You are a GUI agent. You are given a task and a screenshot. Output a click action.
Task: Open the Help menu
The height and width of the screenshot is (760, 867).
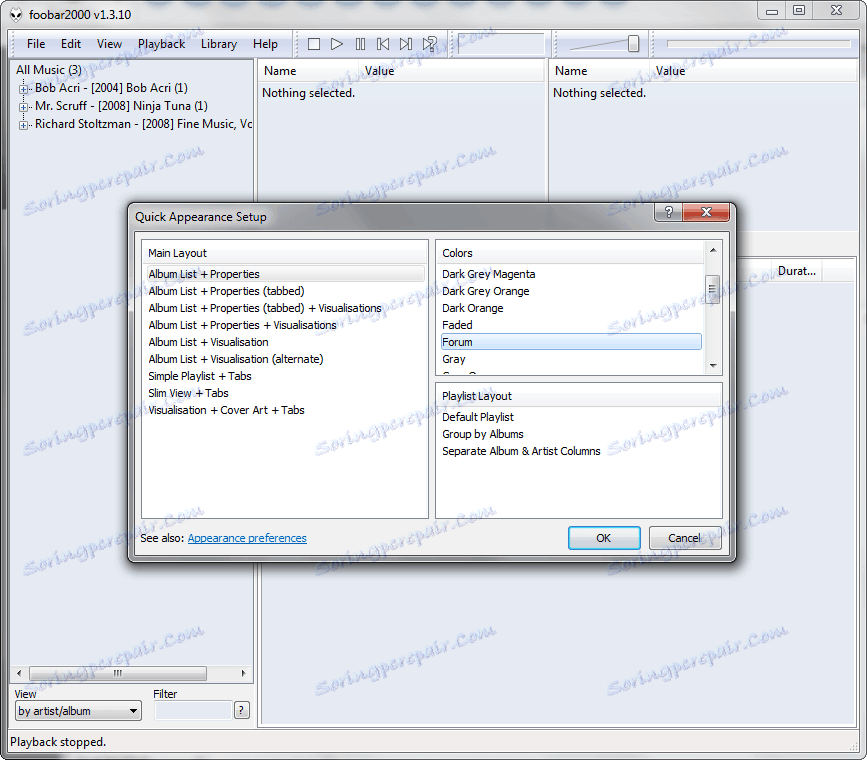(265, 44)
